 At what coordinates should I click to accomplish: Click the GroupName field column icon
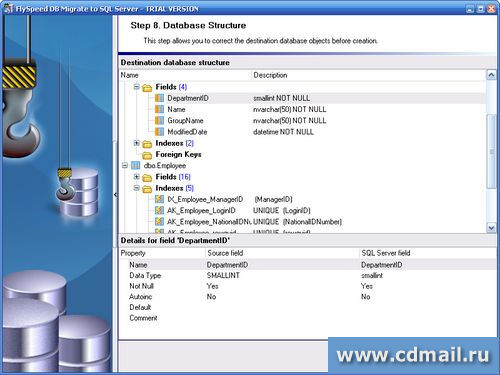tap(159, 121)
